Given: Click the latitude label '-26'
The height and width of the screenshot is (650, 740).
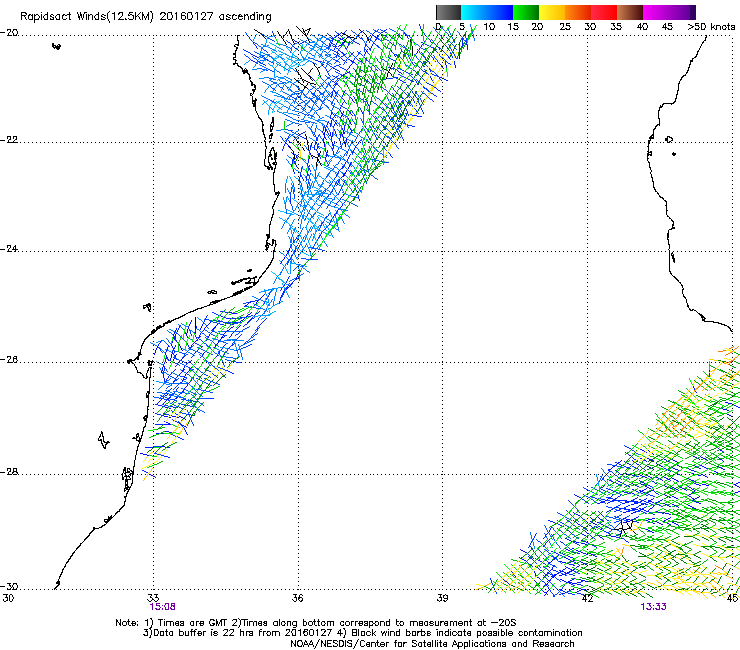Looking at the screenshot, I should point(9,360).
